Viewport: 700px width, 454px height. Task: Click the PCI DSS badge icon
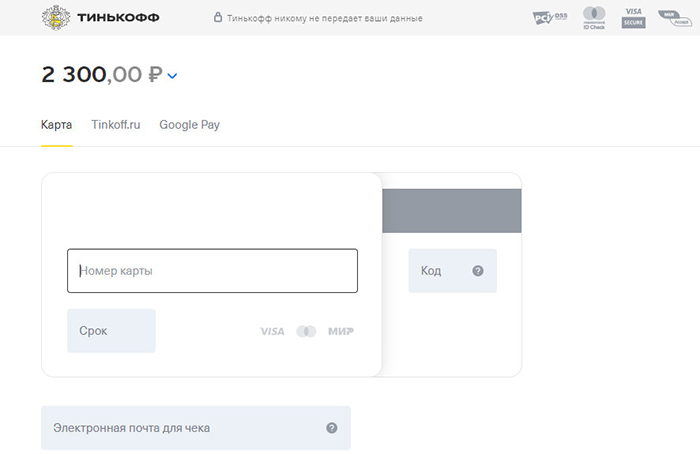coord(550,18)
